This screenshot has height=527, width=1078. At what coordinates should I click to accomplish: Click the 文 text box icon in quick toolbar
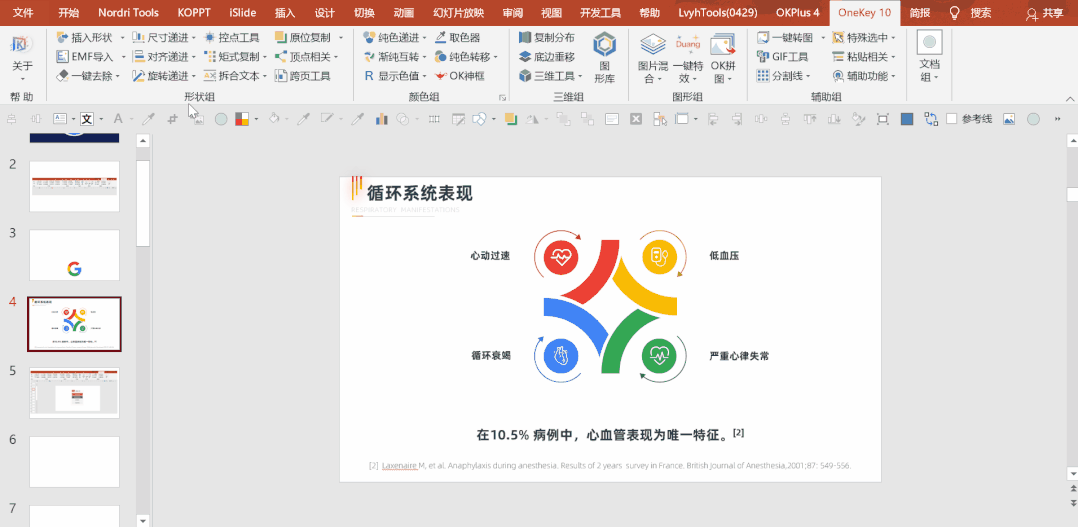87,119
